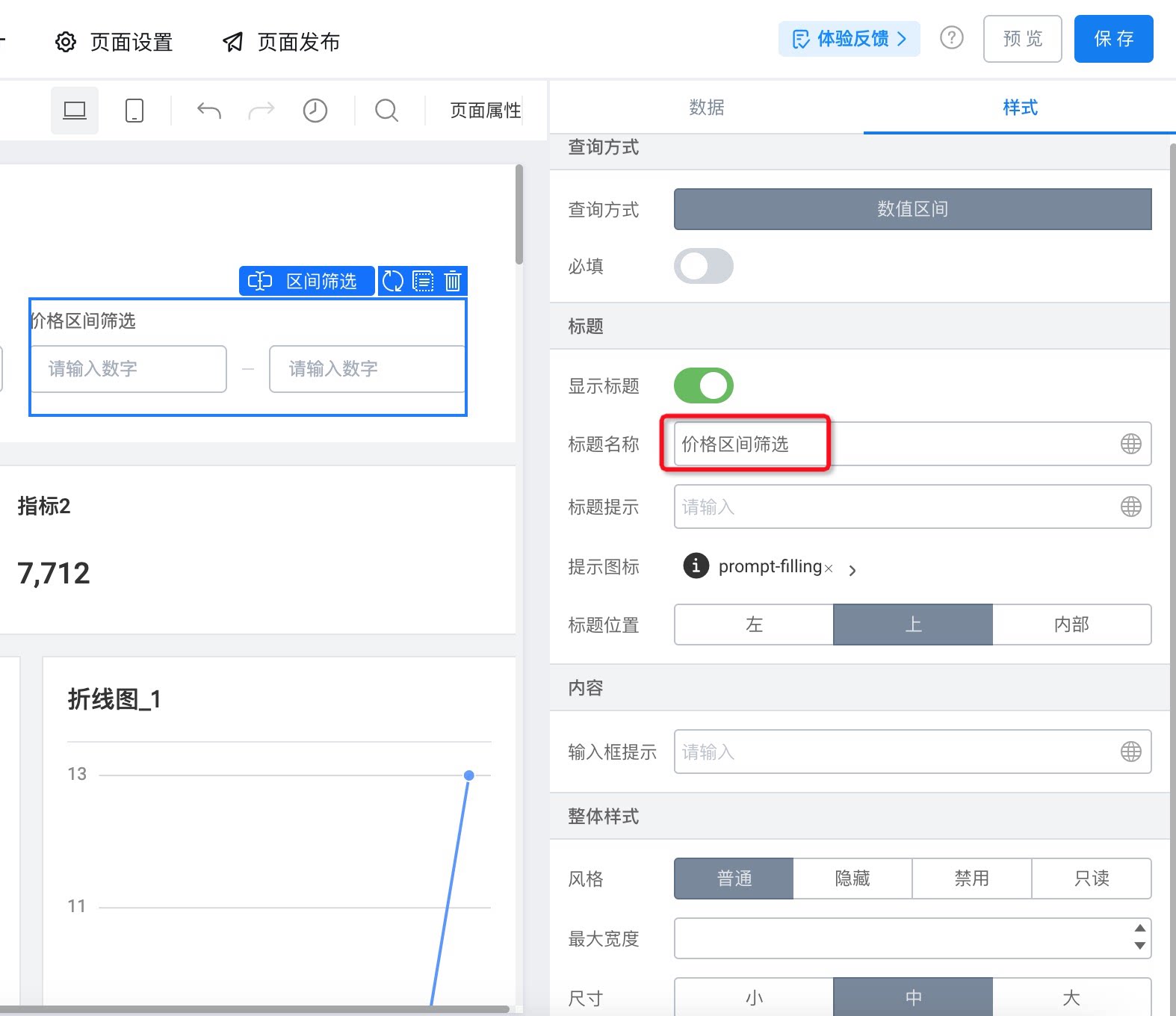Open history clock icon
1176x1016 pixels.
coord(315,111)
